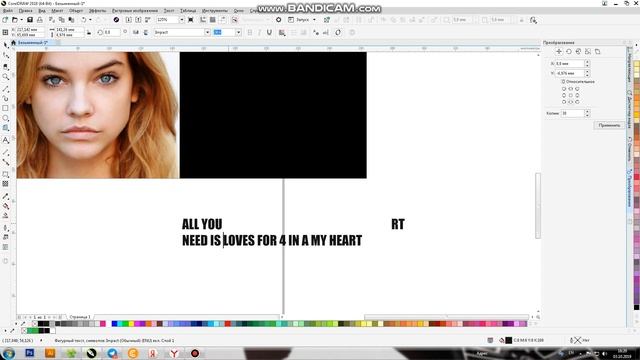Select the middle-right anchor point radio
This screenshot has height=360, width=640.
click(x=577, y=95)
